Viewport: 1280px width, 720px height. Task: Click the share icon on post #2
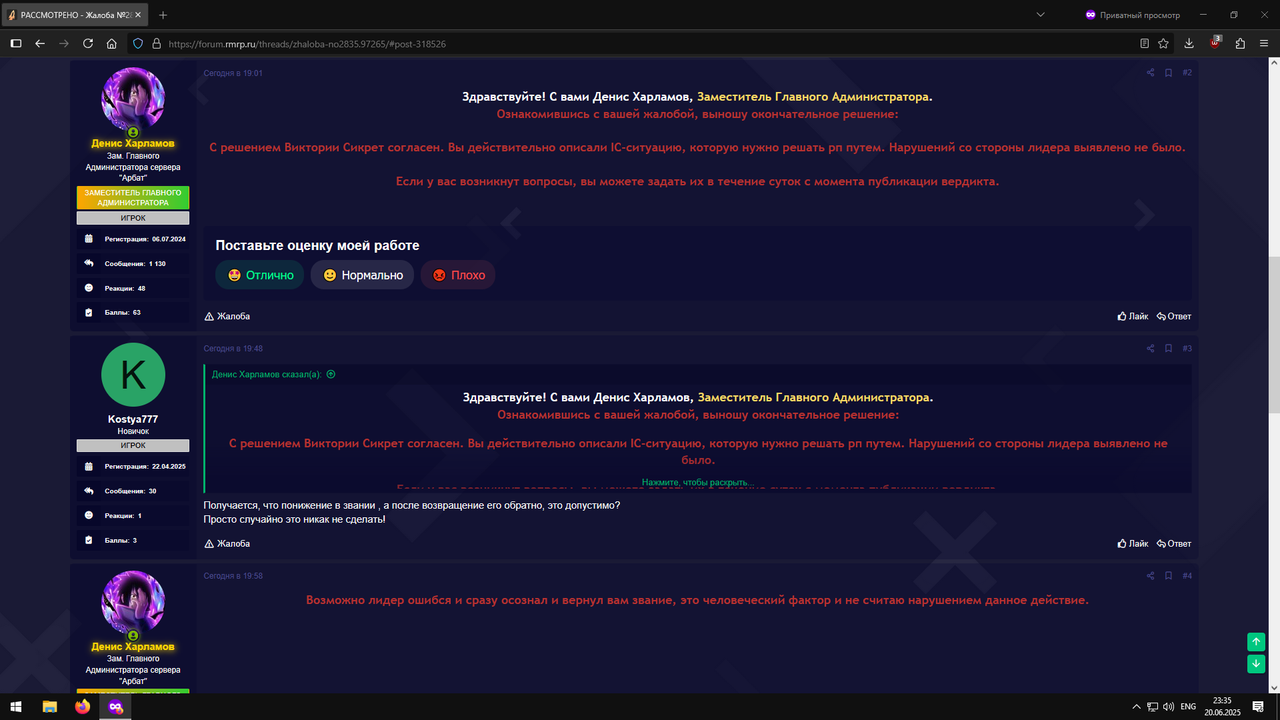(1150, 72)
